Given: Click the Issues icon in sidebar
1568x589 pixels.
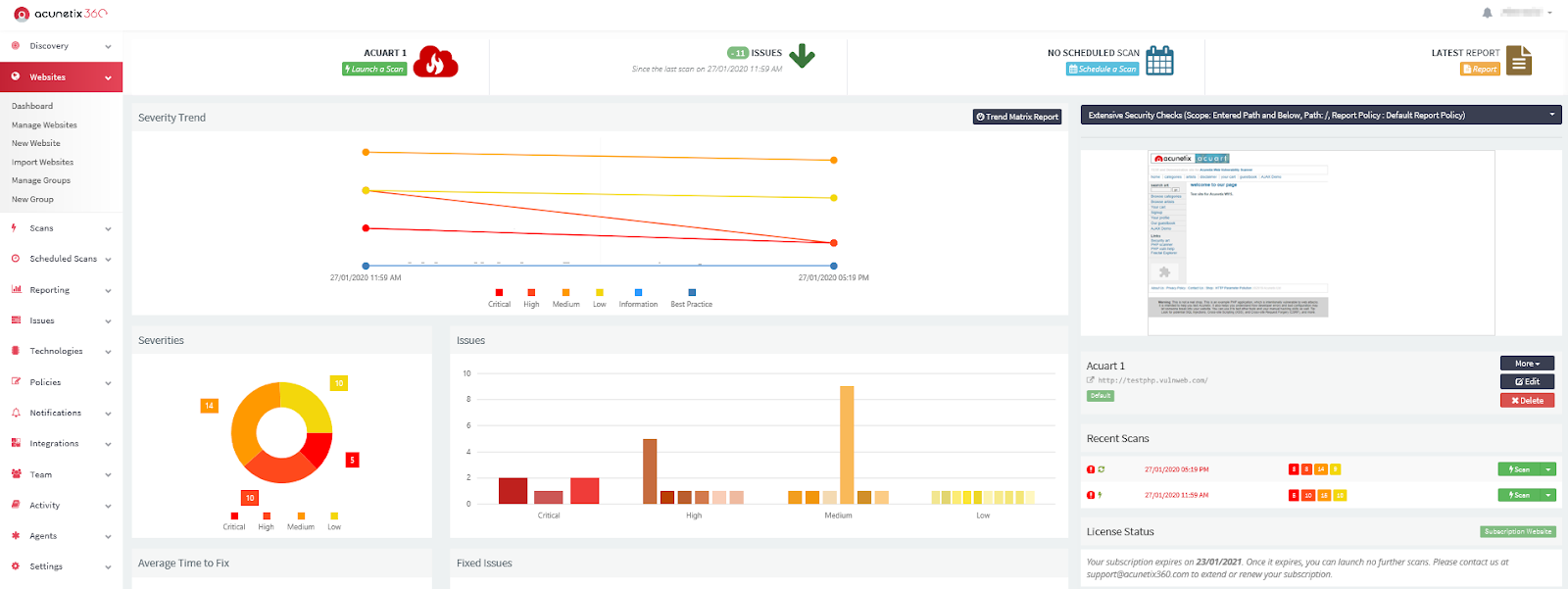Looking at the screenshot, I should pyautogui.click(x=16, y=320).
